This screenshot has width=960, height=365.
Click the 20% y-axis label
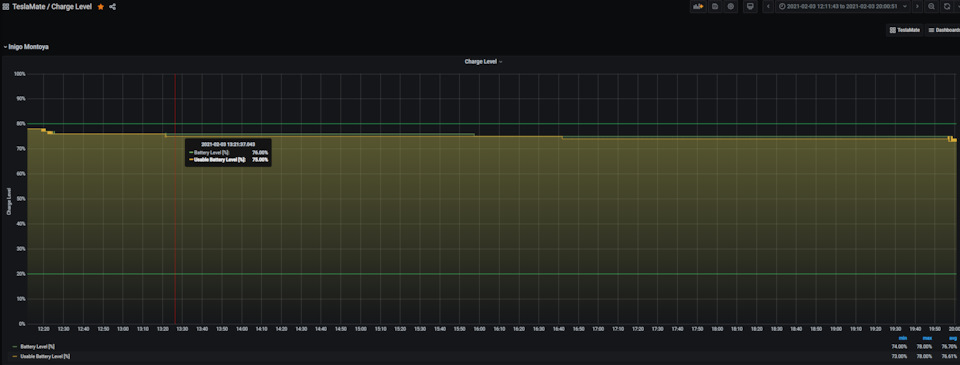[x=21, y=274]
